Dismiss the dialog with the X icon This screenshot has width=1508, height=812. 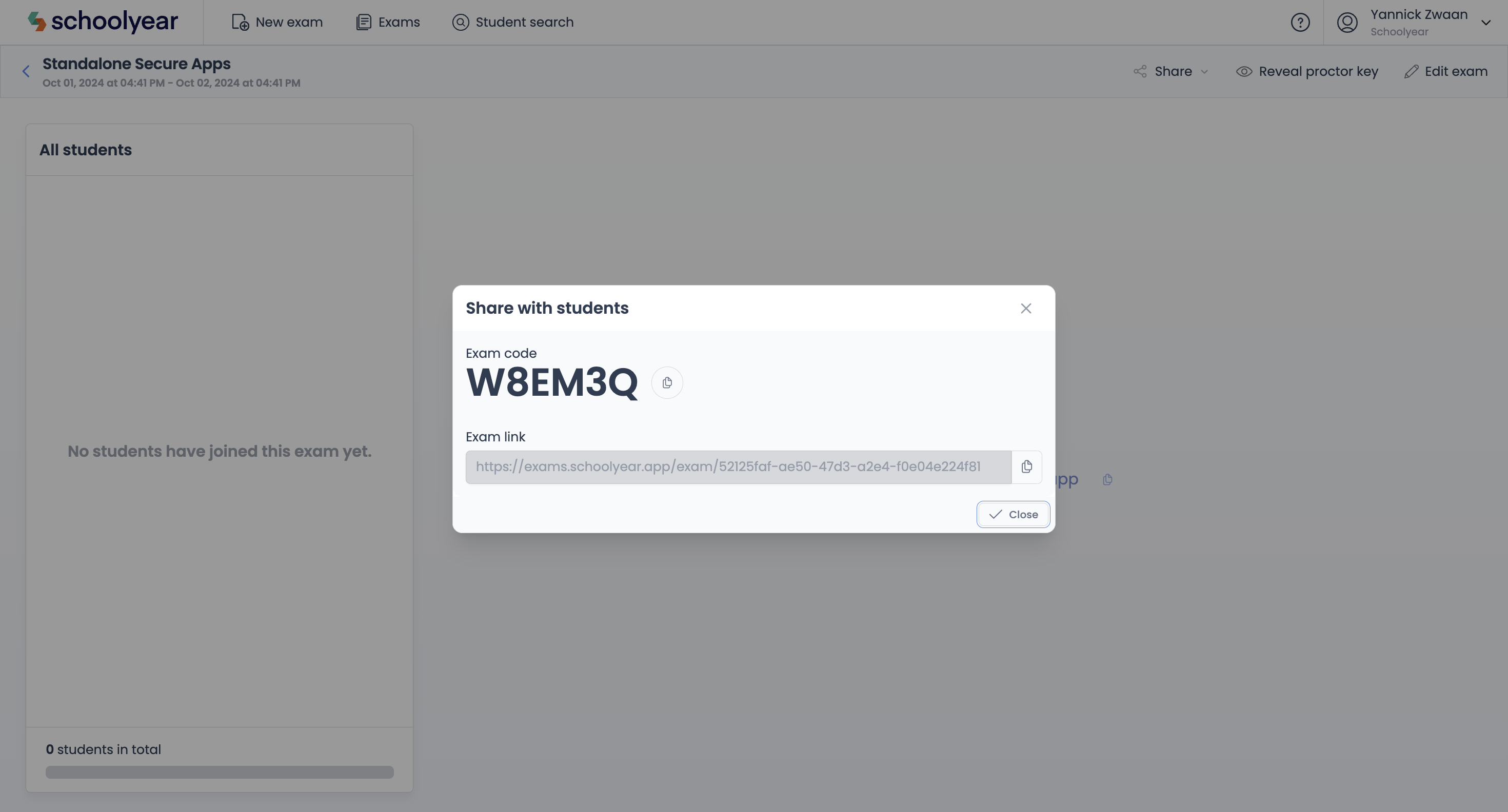coord(1026,308)
